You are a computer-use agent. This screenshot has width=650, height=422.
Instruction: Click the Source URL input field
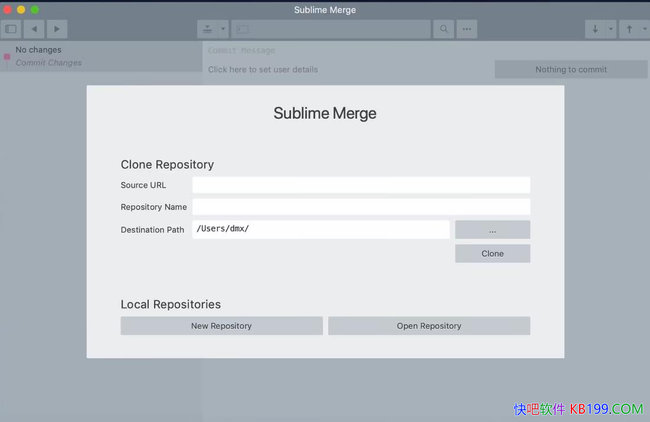click(361, 185)
